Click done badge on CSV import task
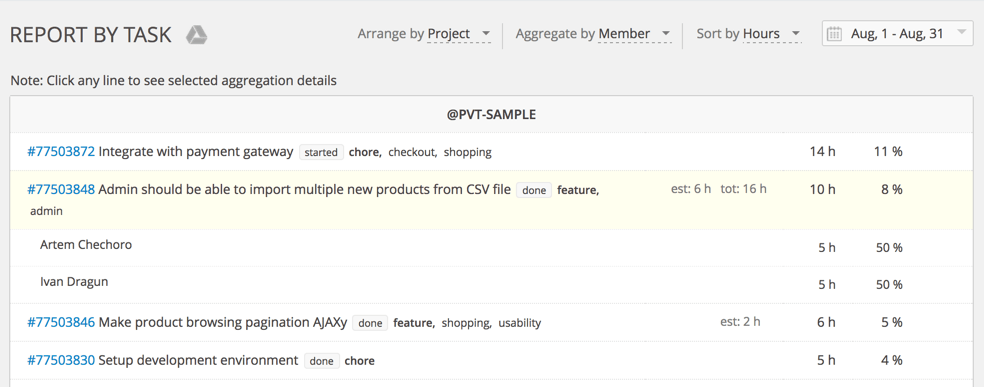This screenshot has width=984, height=387. (534, 190)
